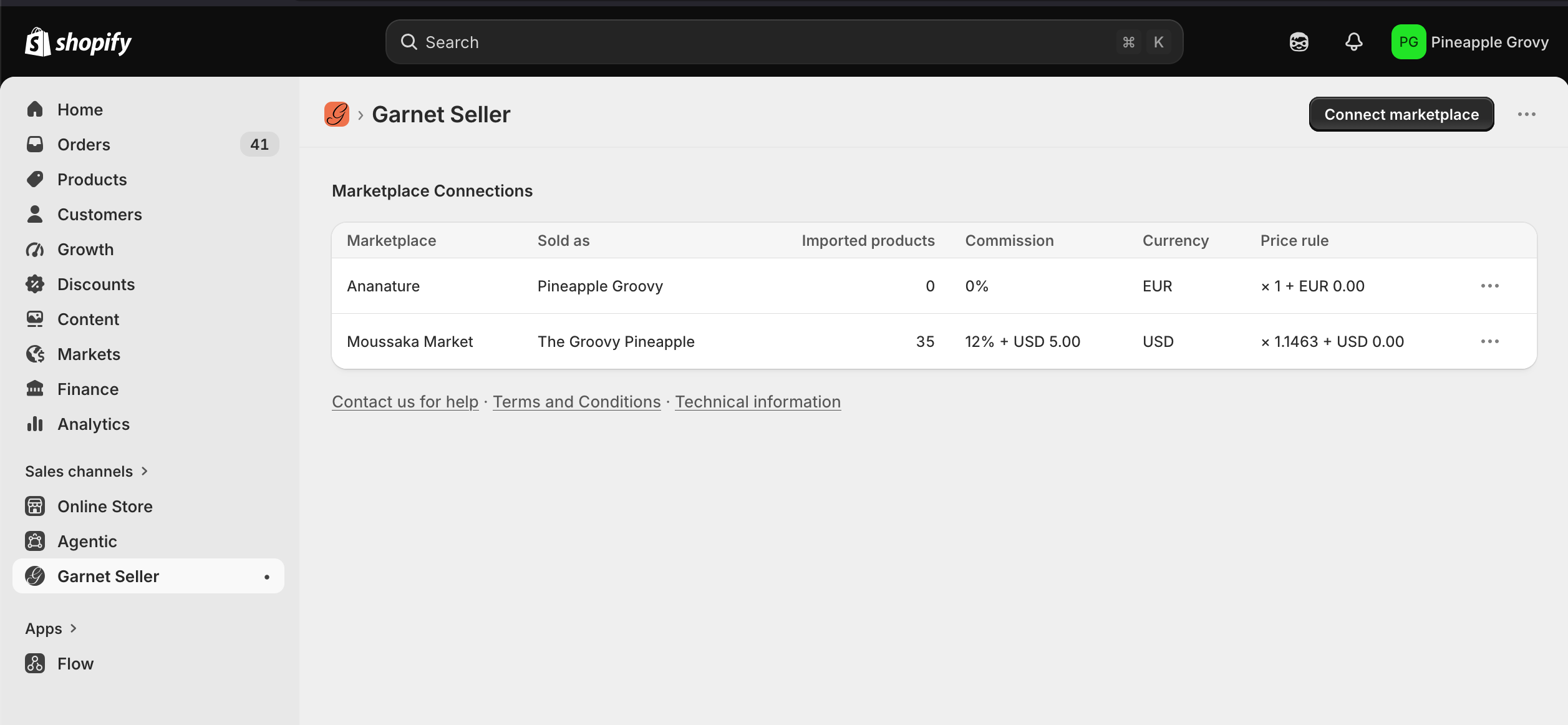
Task: Open Terms and Conditions link
Action: pyautogui.click(x=577, y=402)
